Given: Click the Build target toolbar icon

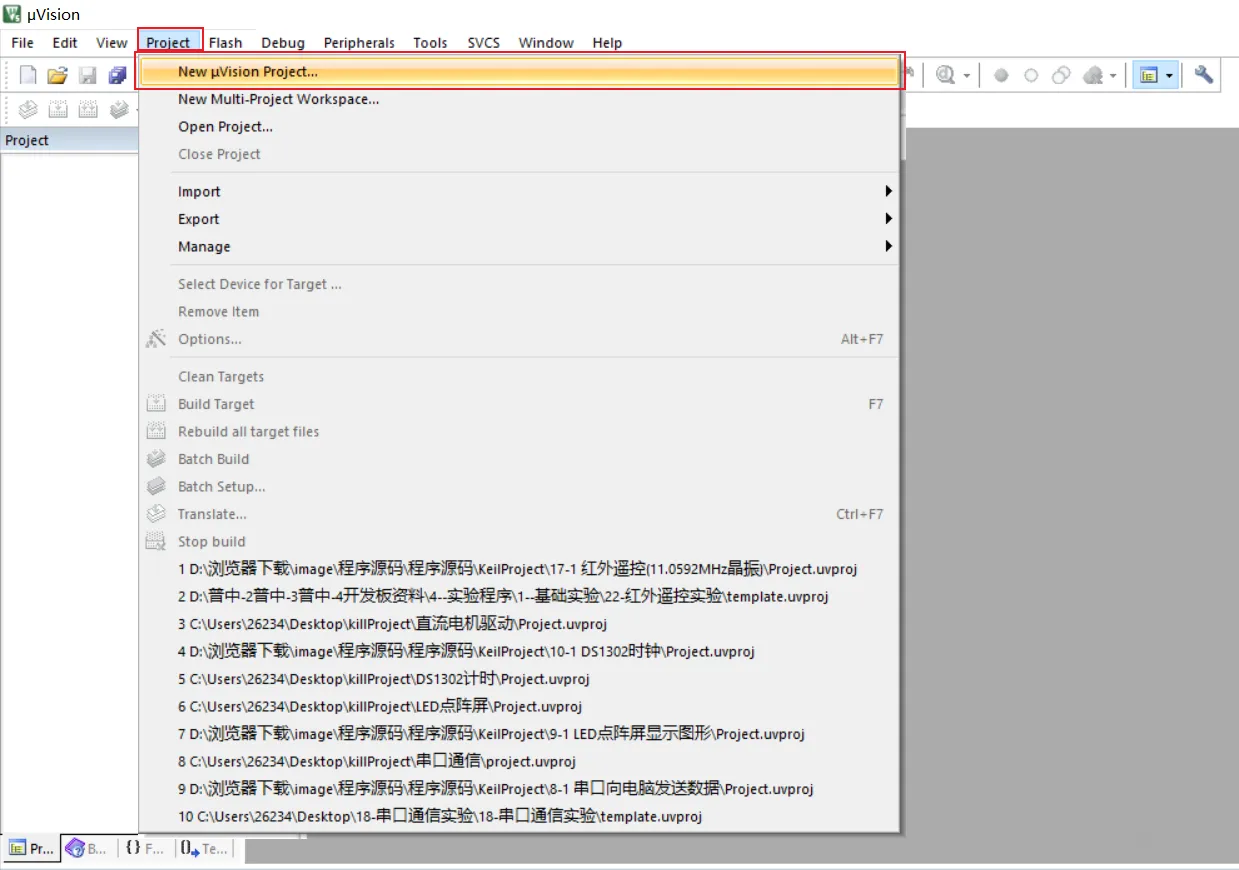Looking at the screenshot, I should 58,109.
